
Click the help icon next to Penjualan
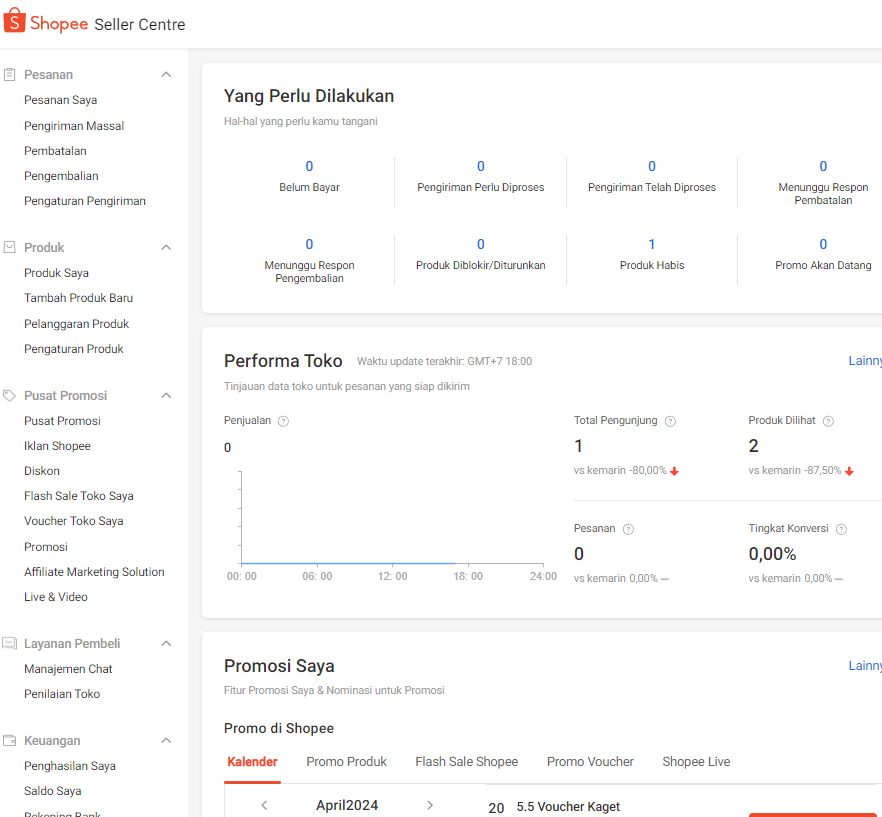pyautogui.click(x=284, y=421)
